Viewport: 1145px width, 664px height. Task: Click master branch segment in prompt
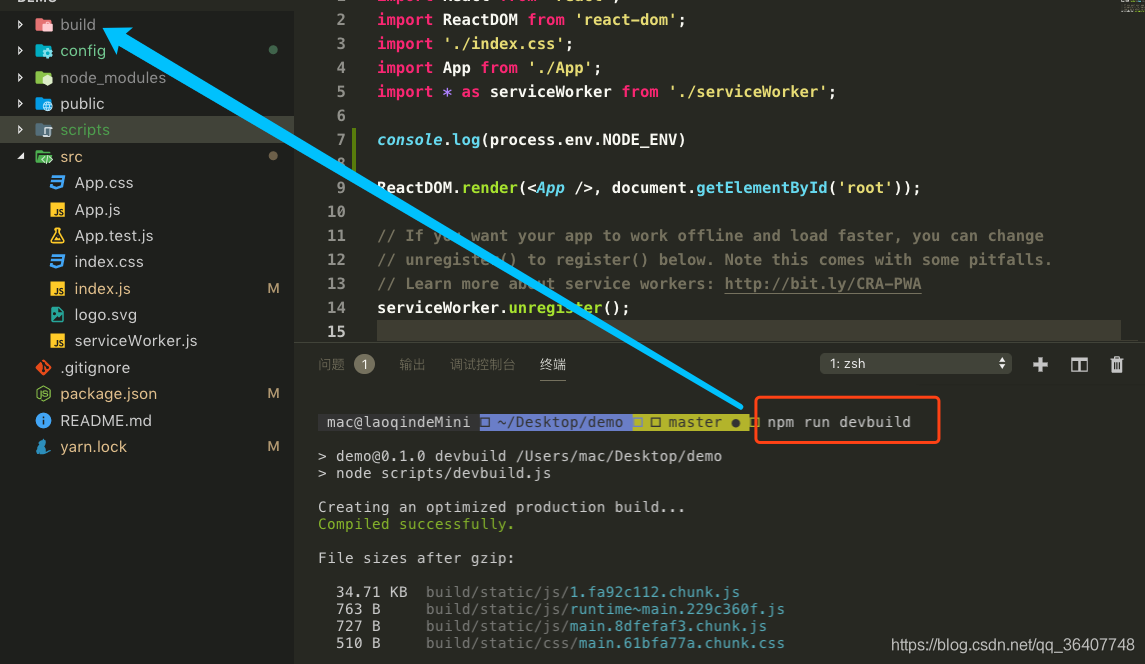(x=694, y=422)
